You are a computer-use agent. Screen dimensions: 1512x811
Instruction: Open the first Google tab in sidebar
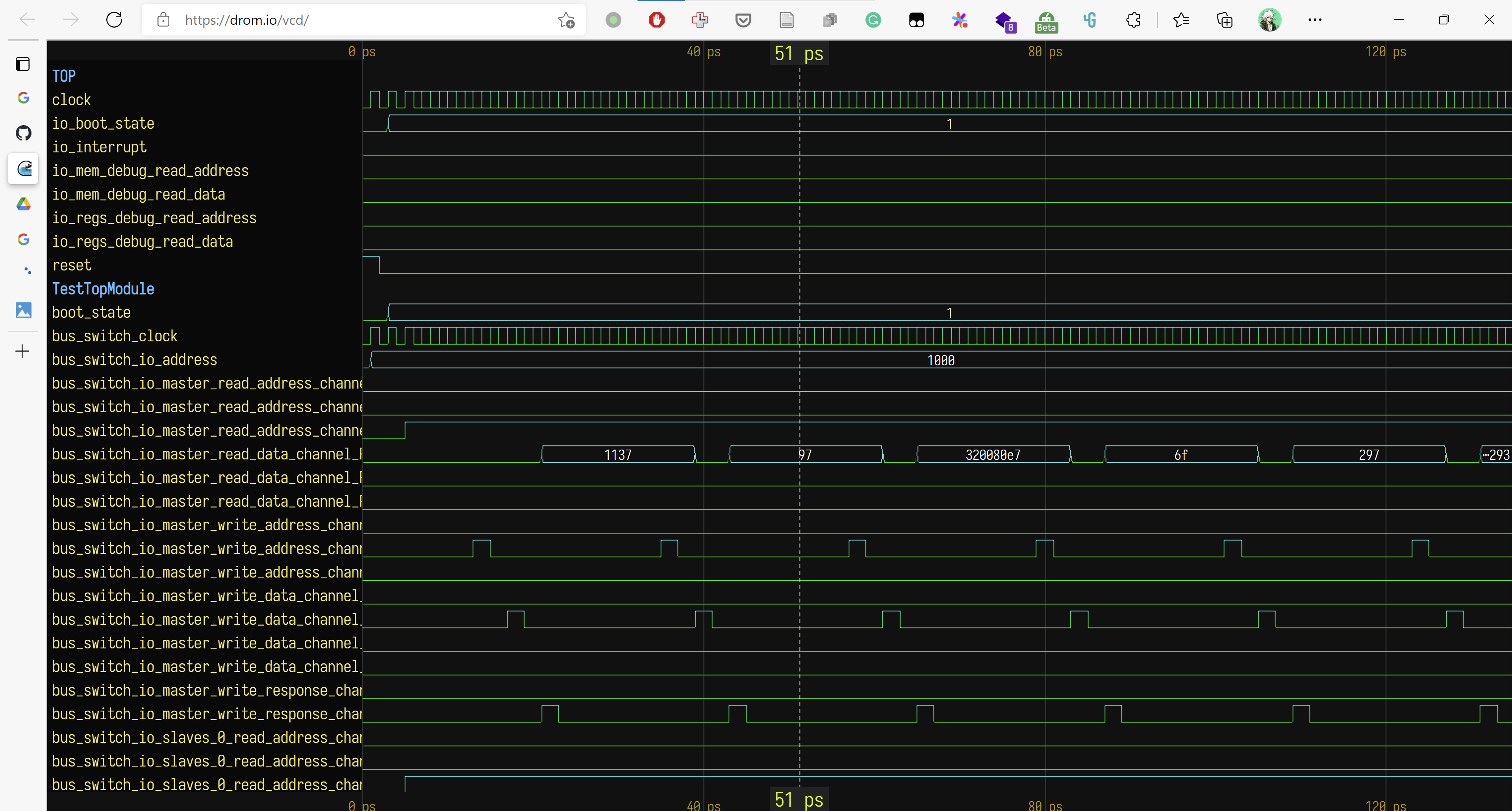pos(23,98)
